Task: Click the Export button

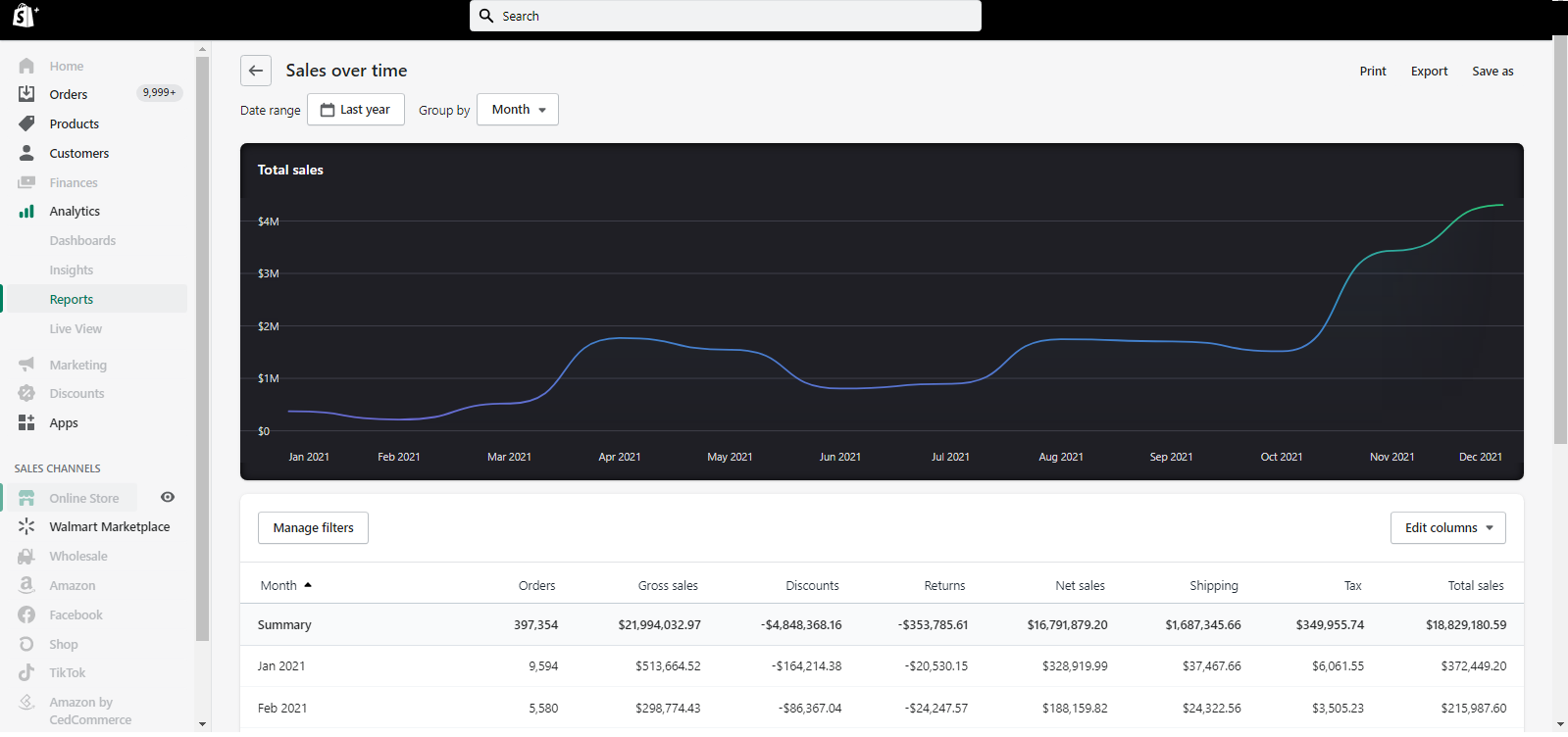Action: click(1429, 71)
